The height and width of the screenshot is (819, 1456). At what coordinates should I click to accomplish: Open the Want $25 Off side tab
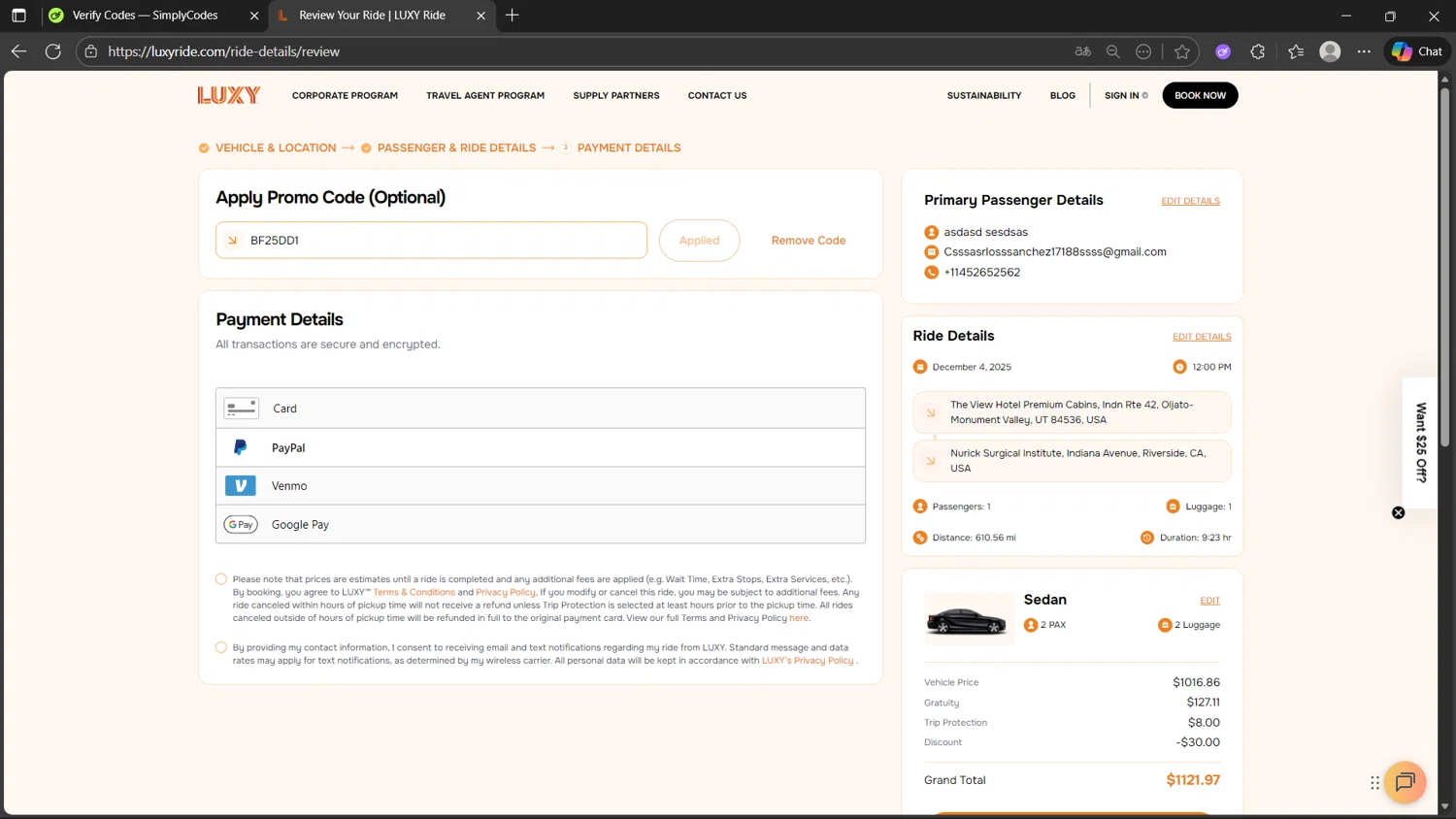coord(1421,442)
